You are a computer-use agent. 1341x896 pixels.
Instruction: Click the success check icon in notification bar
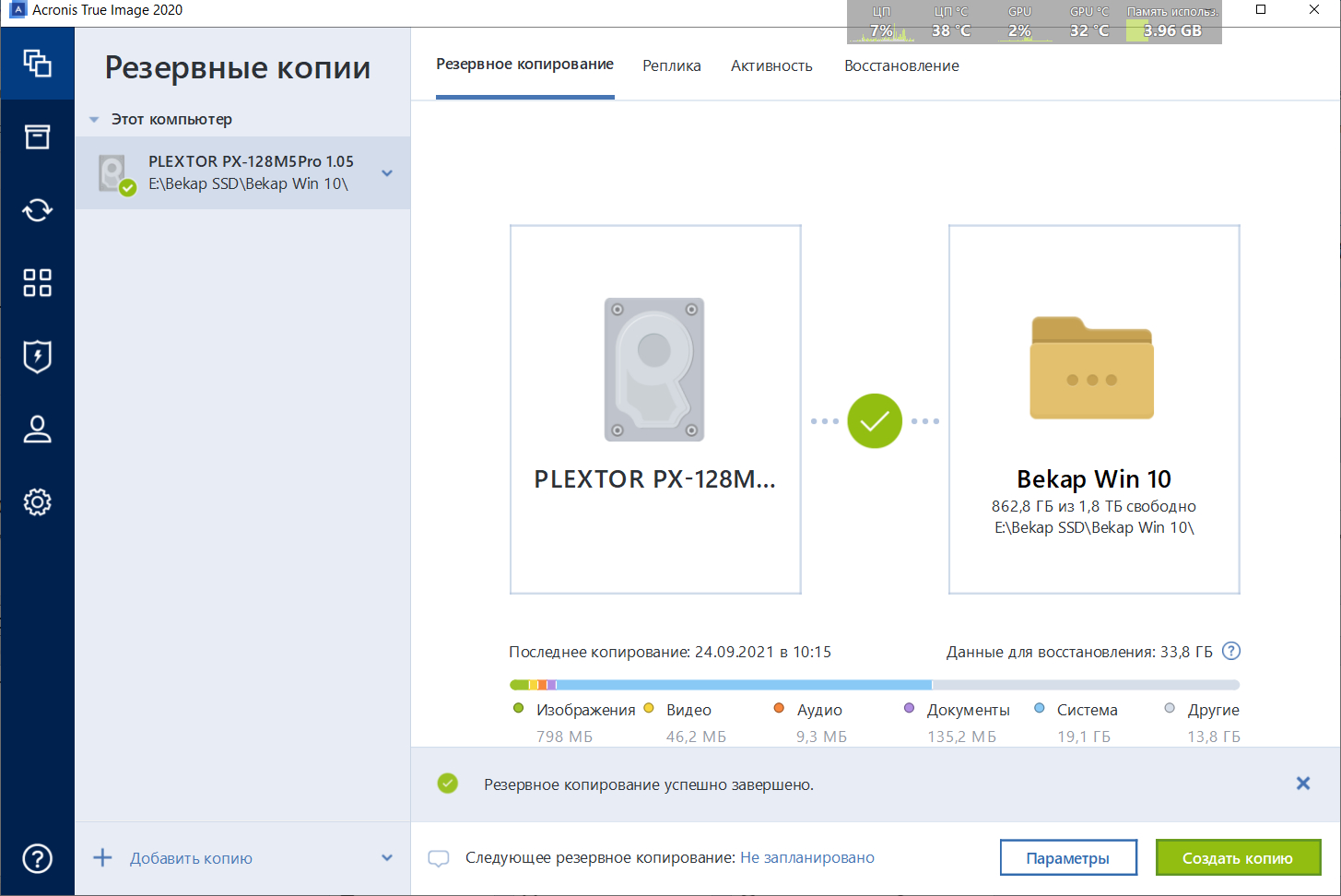click(448, 784)
